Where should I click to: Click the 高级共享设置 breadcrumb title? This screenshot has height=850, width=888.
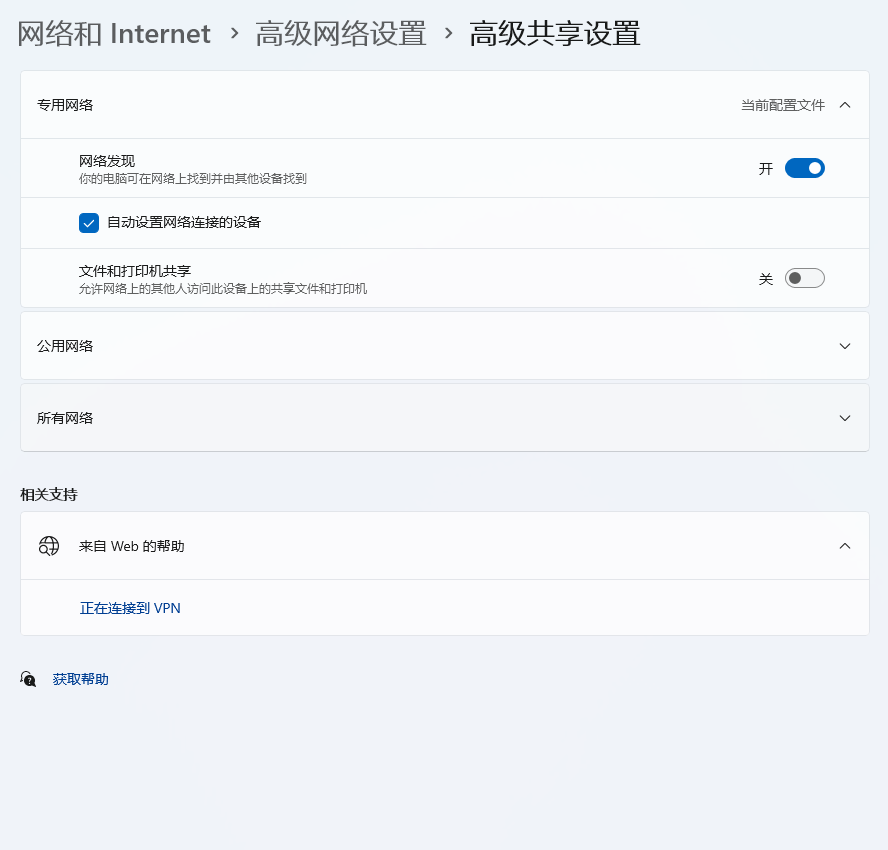[554, 33]
